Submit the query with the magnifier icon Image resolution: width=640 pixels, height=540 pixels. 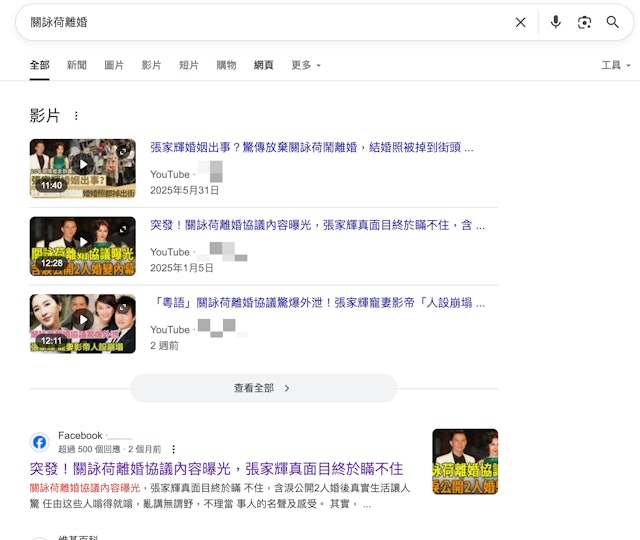click(612, 22)
